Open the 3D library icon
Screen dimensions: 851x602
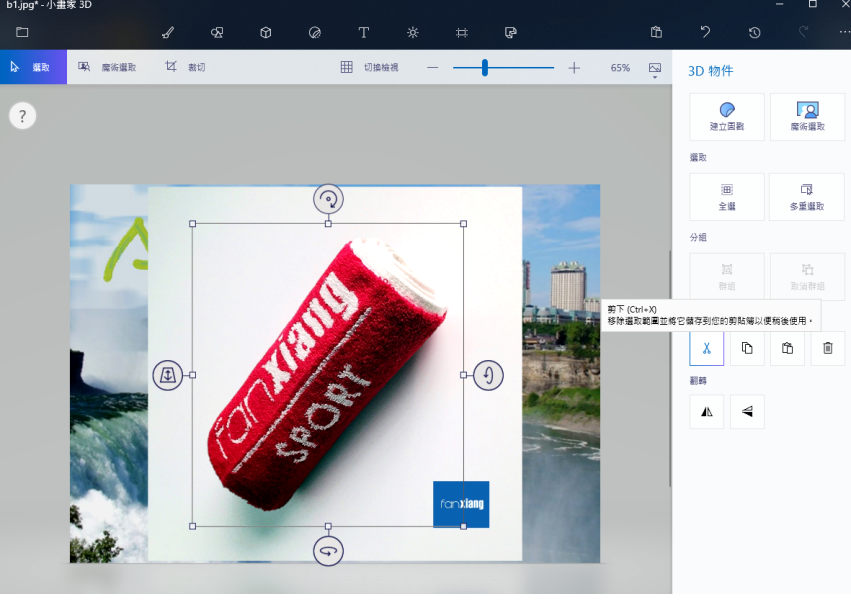[x=511, y=33]
